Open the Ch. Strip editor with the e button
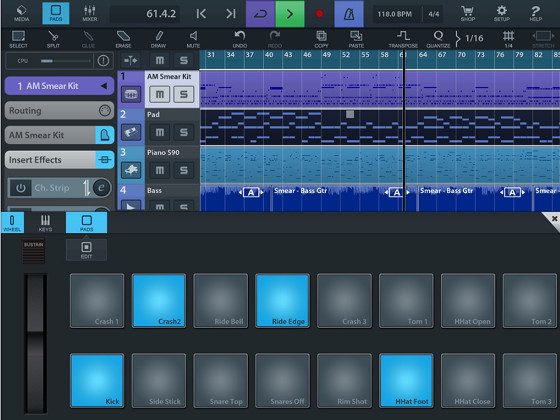This screenshot has height=420, width=560. click(x=101, y=188)
